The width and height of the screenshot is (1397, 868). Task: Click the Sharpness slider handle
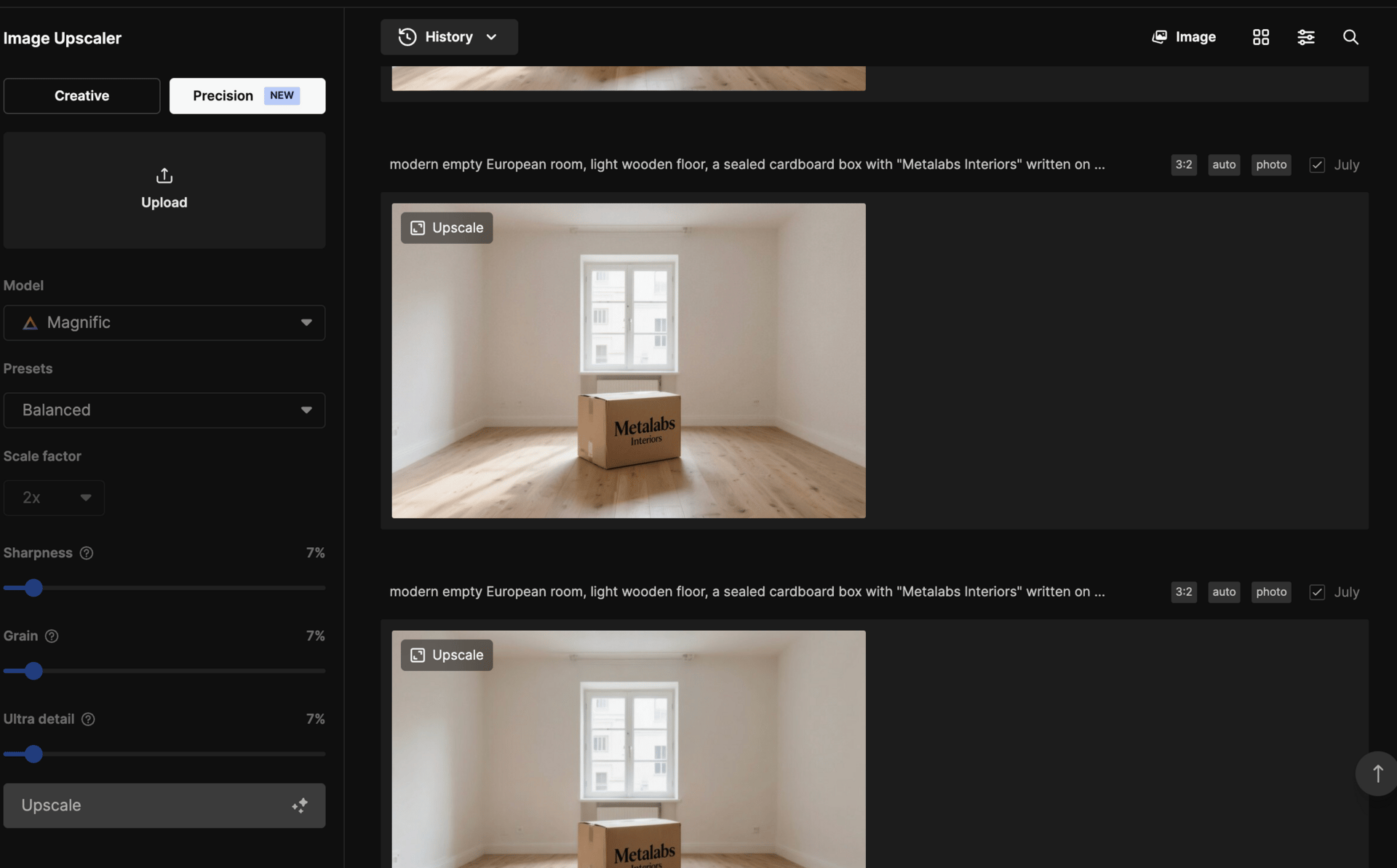pyautogui.click(x=33, y=588)
